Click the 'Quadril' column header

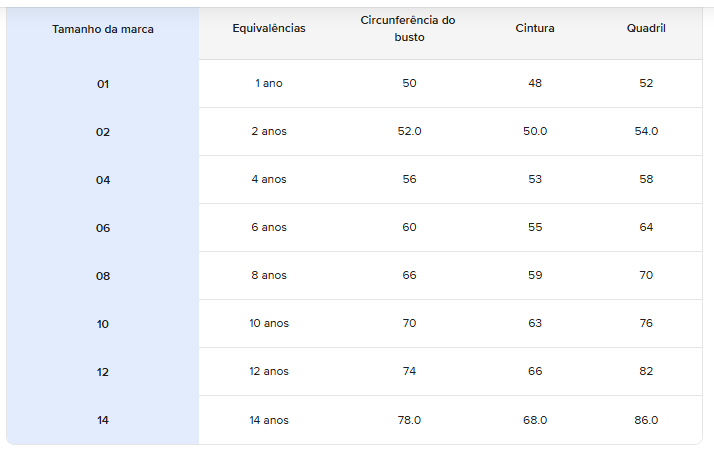[x=646, y=28]
